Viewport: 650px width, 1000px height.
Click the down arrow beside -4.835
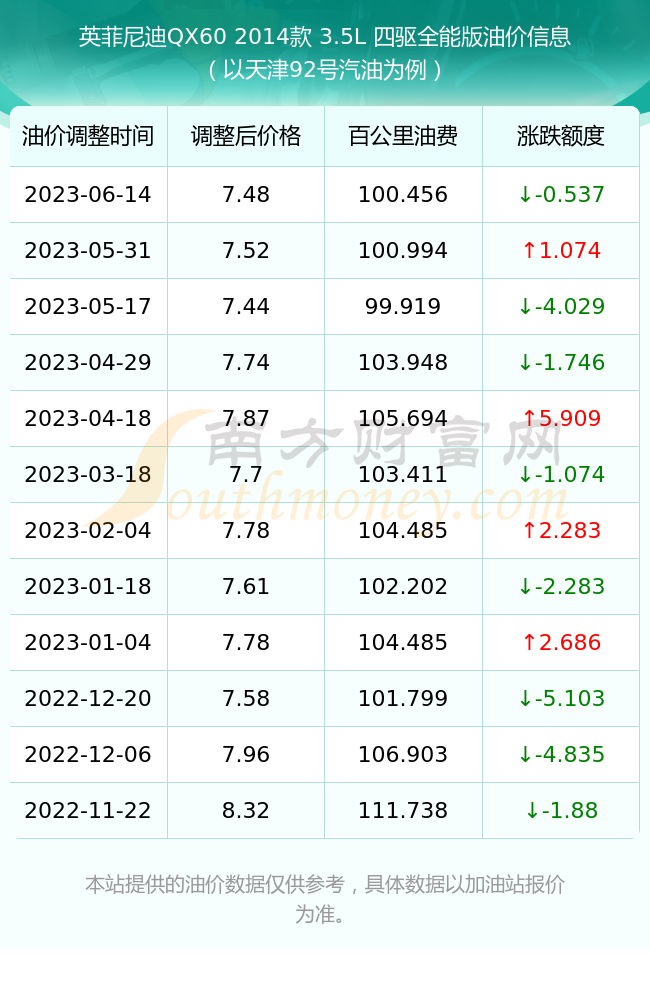coord(525,754)
